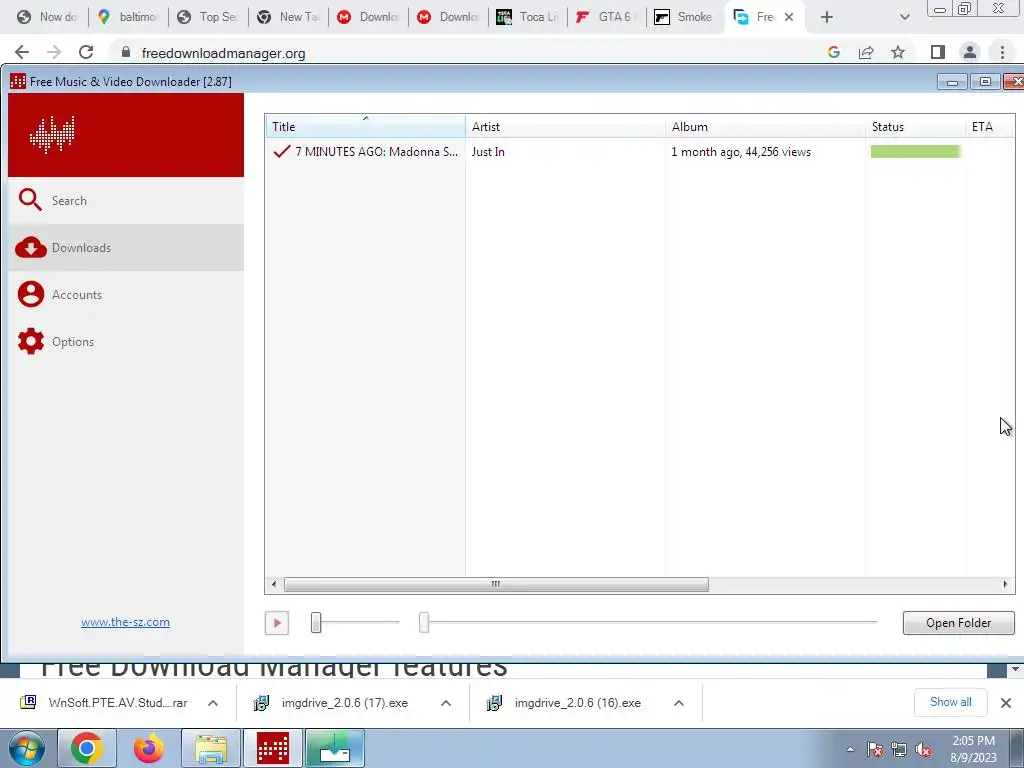Open Chrome from the taskbar
This screenshot has height=768, width=1024.
click(87, 748)
